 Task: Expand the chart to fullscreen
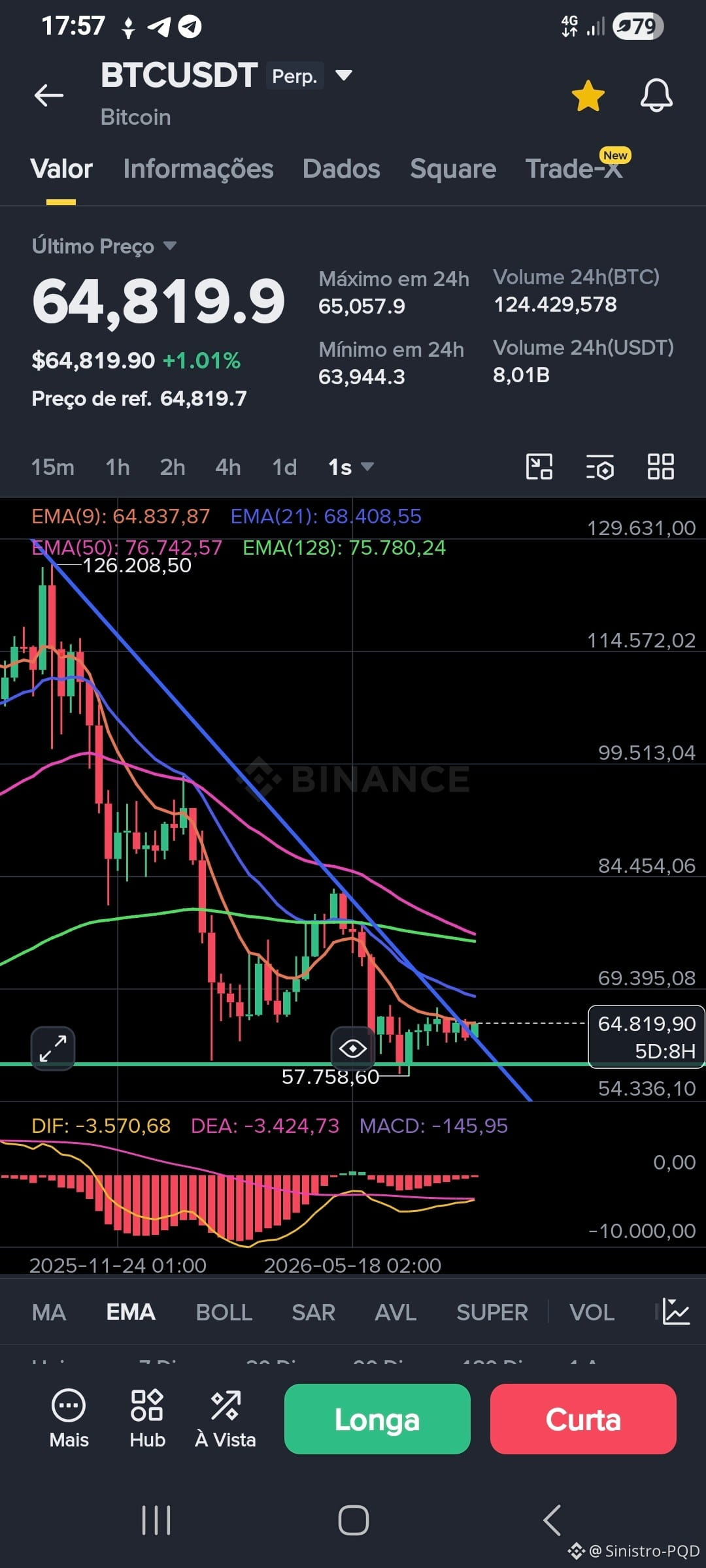click(x=53, y=1049)
